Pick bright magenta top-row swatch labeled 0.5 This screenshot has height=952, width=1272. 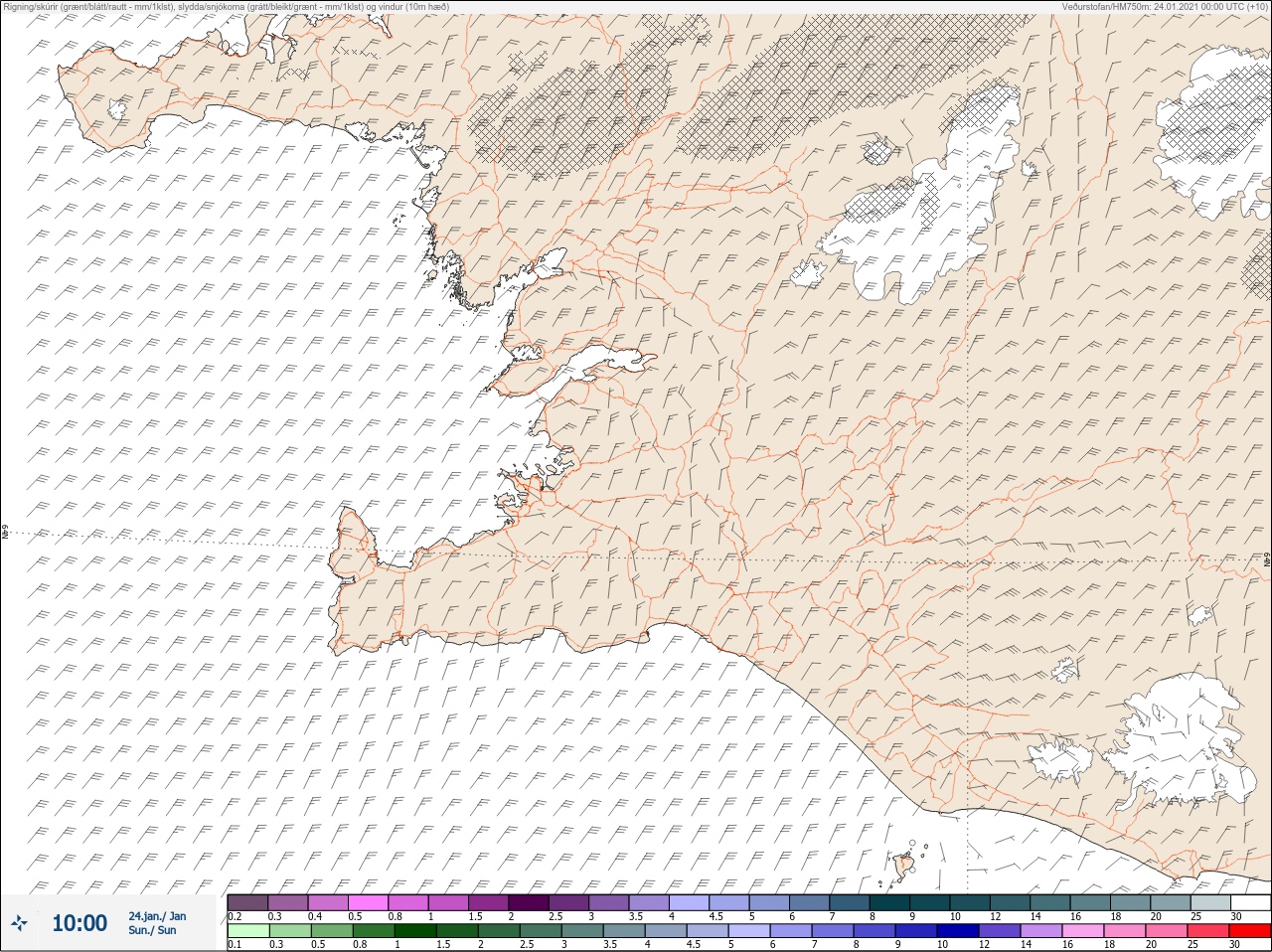pos(368,902)
